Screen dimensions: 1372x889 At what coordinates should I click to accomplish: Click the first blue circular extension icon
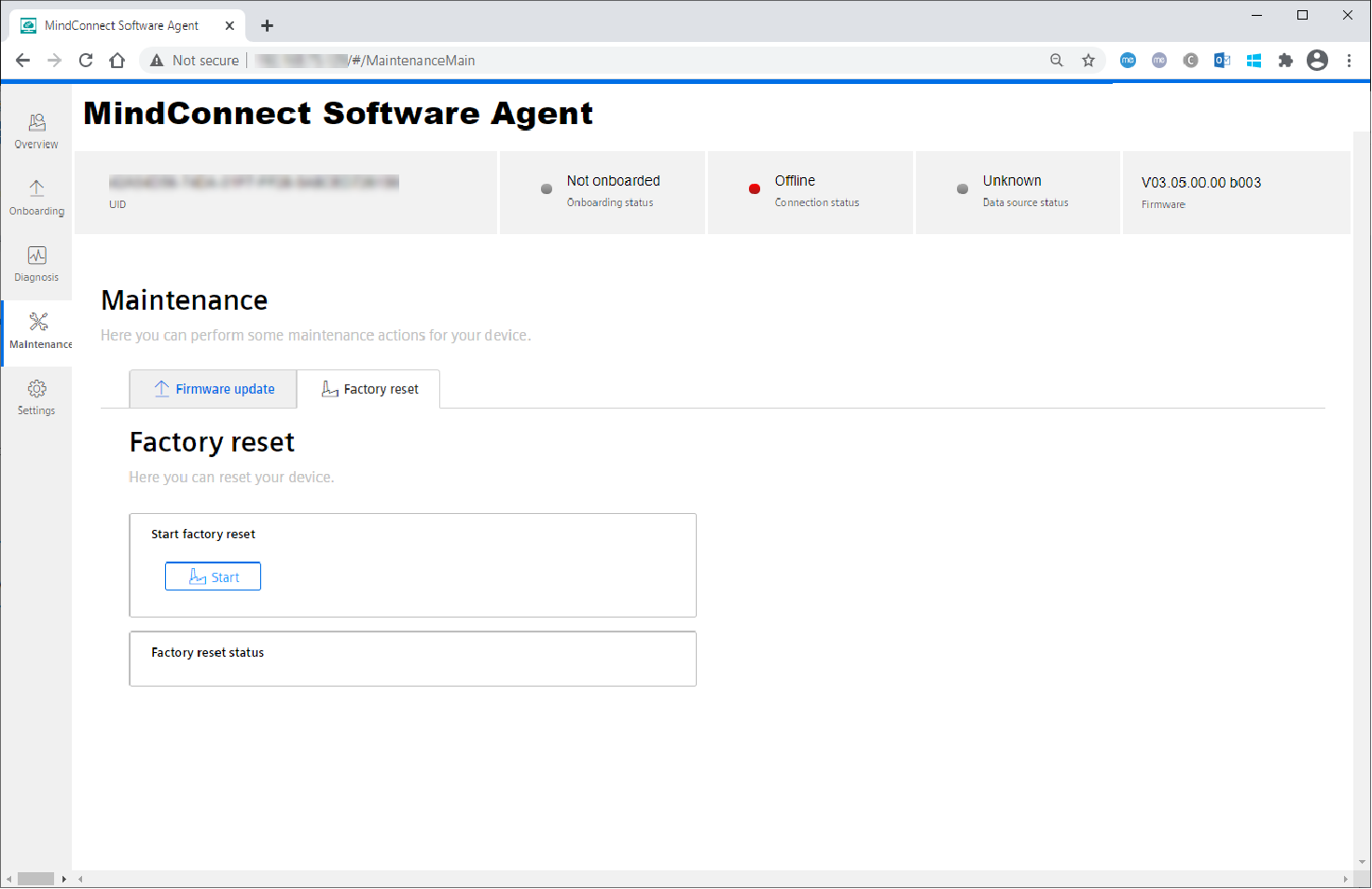[1128, 61]
